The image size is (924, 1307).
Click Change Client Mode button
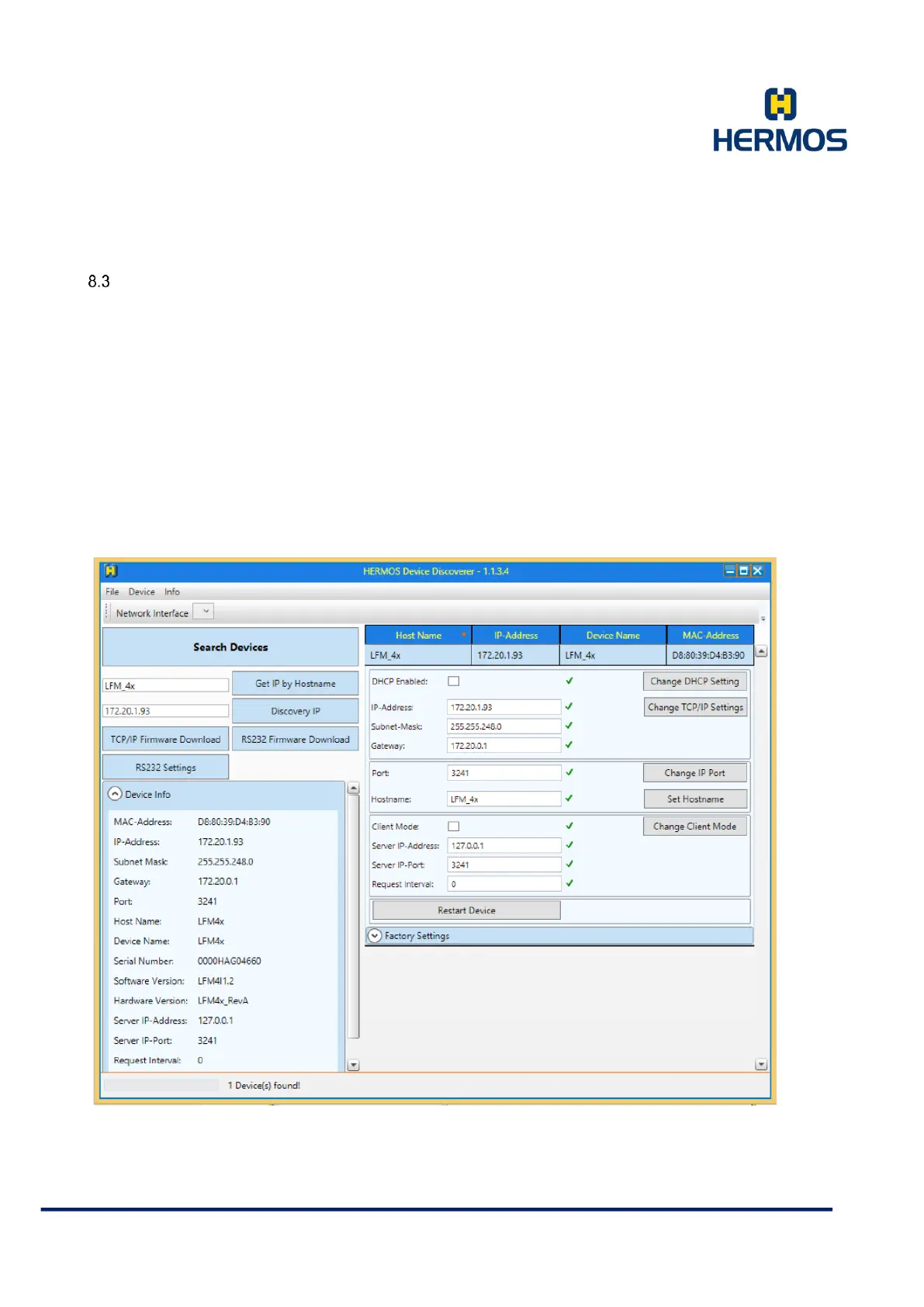(695, 826)
